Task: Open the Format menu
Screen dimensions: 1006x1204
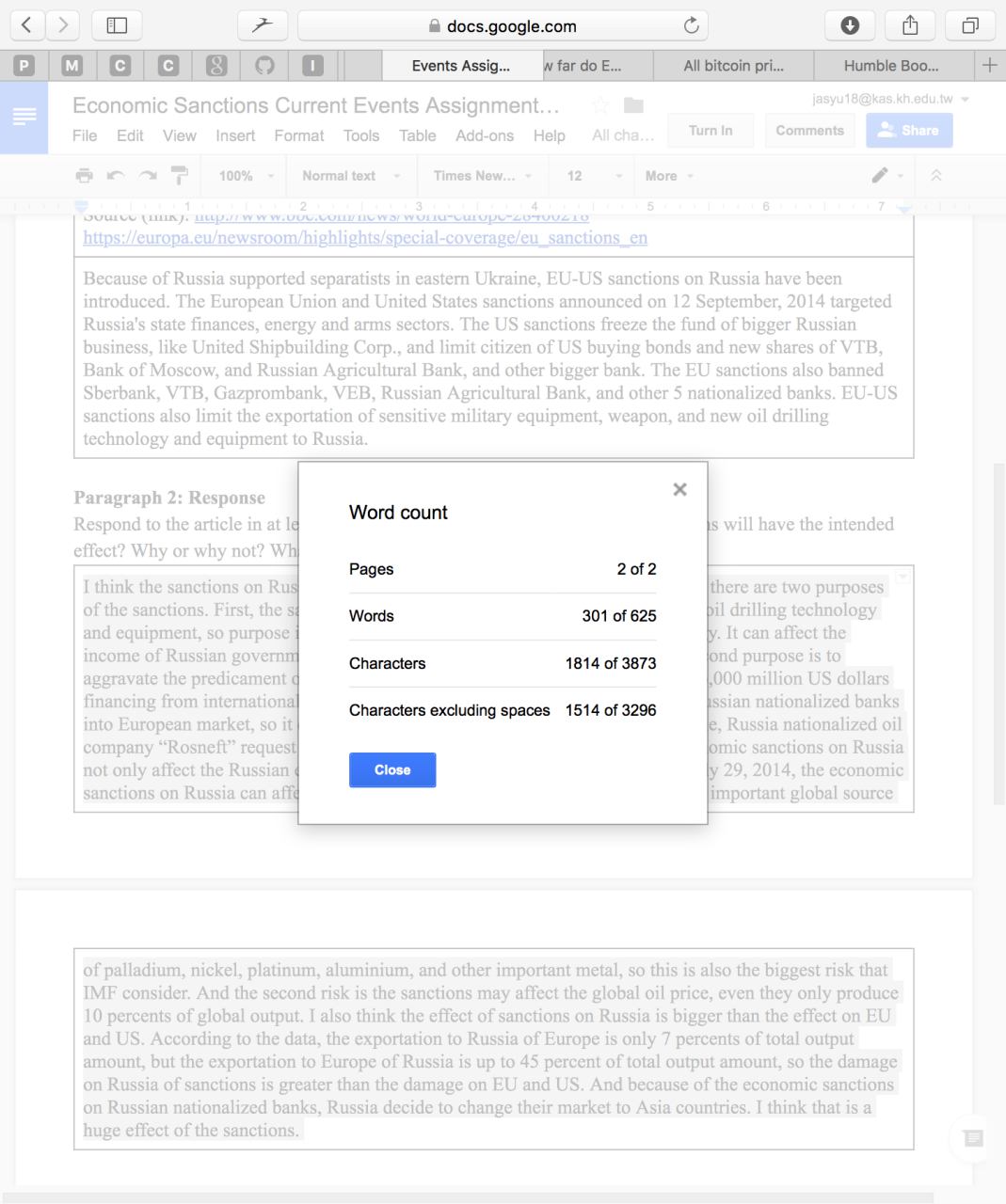Action: coord(298,135)
